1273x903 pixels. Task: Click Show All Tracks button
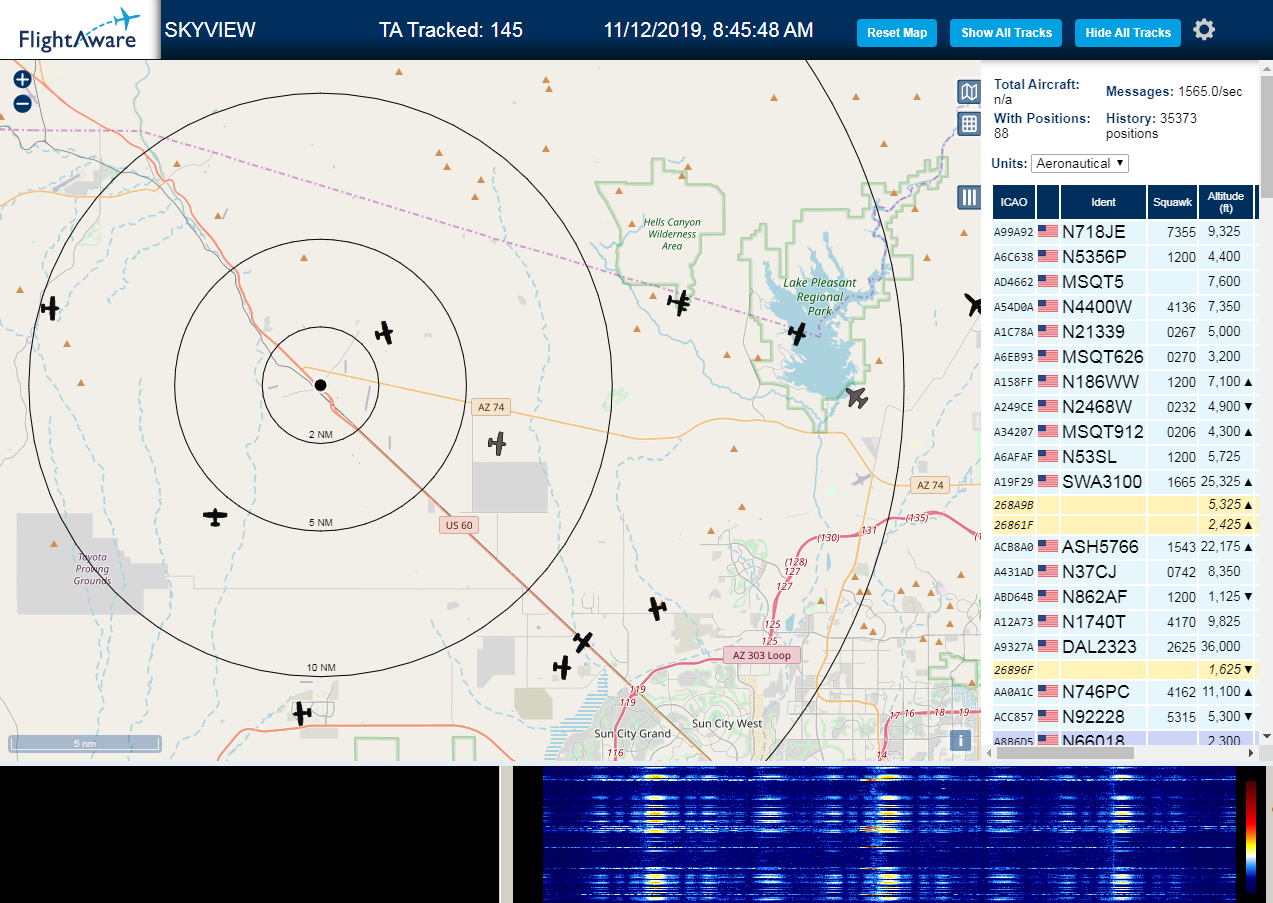1006,33
